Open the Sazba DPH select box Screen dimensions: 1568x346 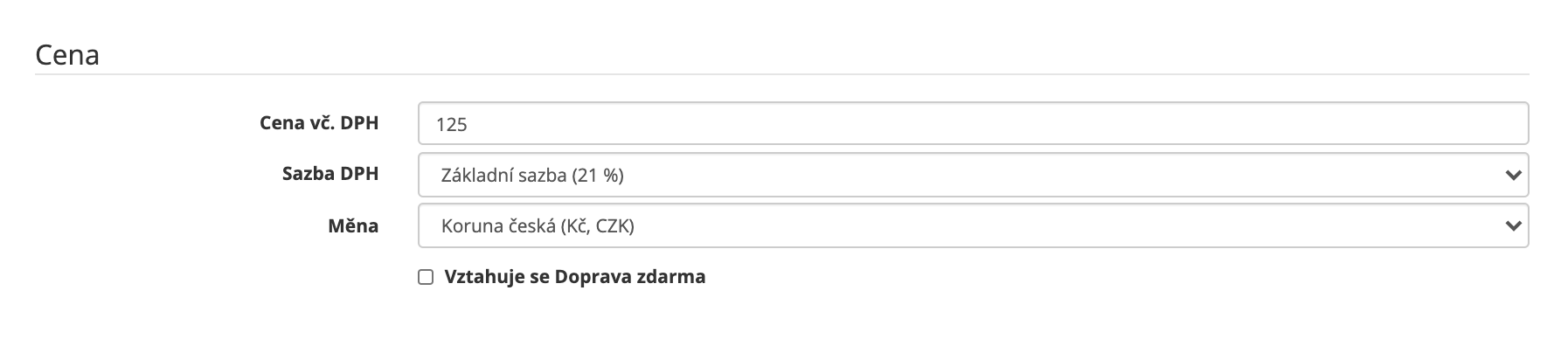click(x=973, y=175)
